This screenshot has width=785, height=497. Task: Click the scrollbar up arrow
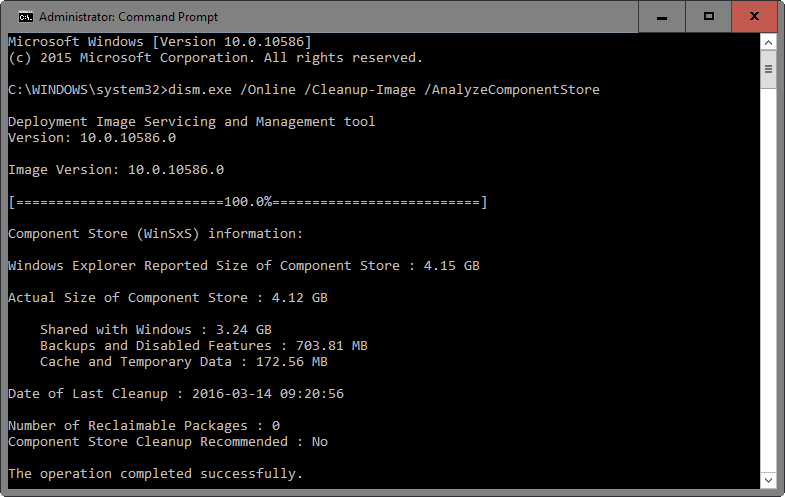[x=768, y=42]
